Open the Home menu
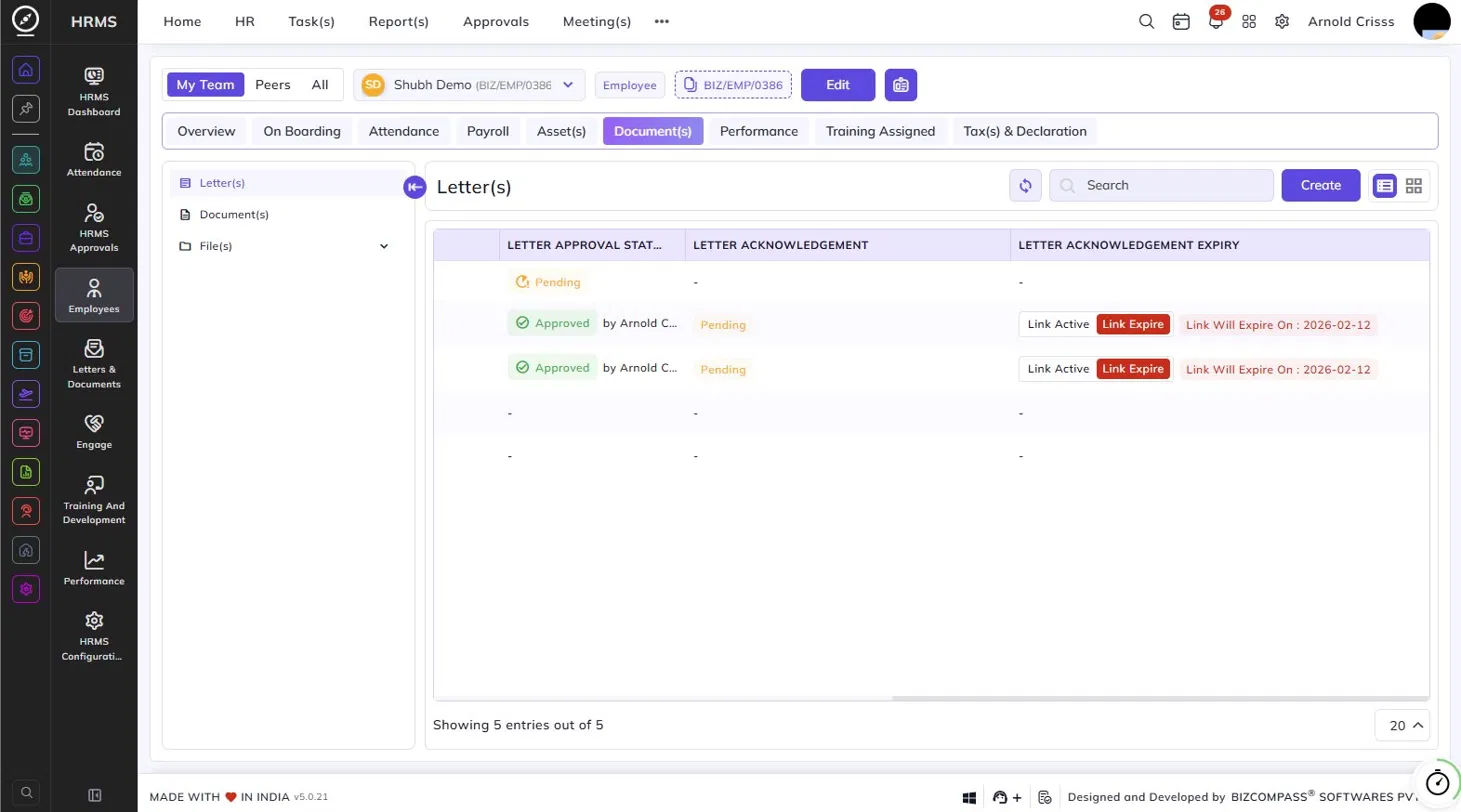Screen dimensions: 1461x812 (182, 21)
